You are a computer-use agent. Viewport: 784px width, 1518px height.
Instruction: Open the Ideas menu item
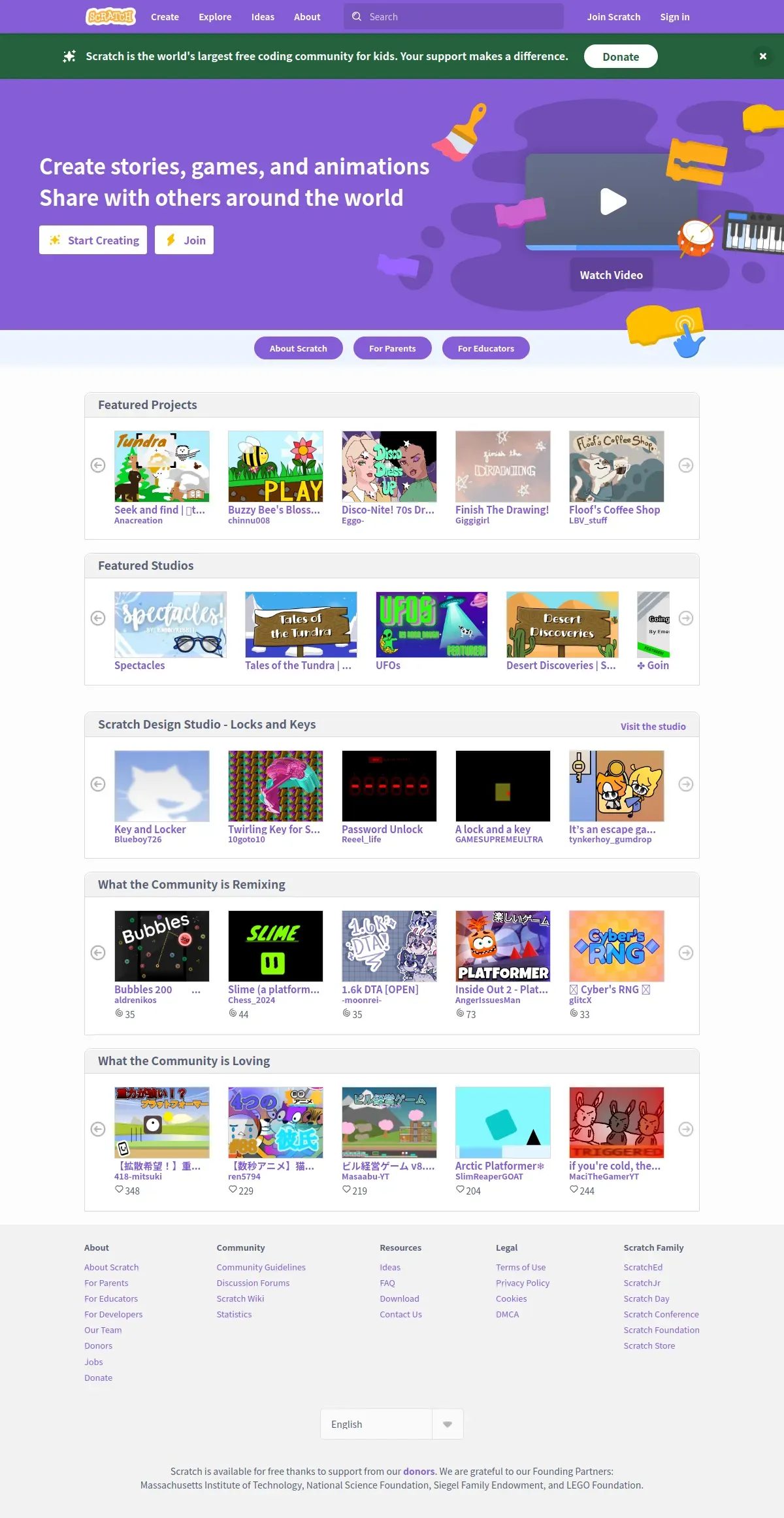pos(263,17)
